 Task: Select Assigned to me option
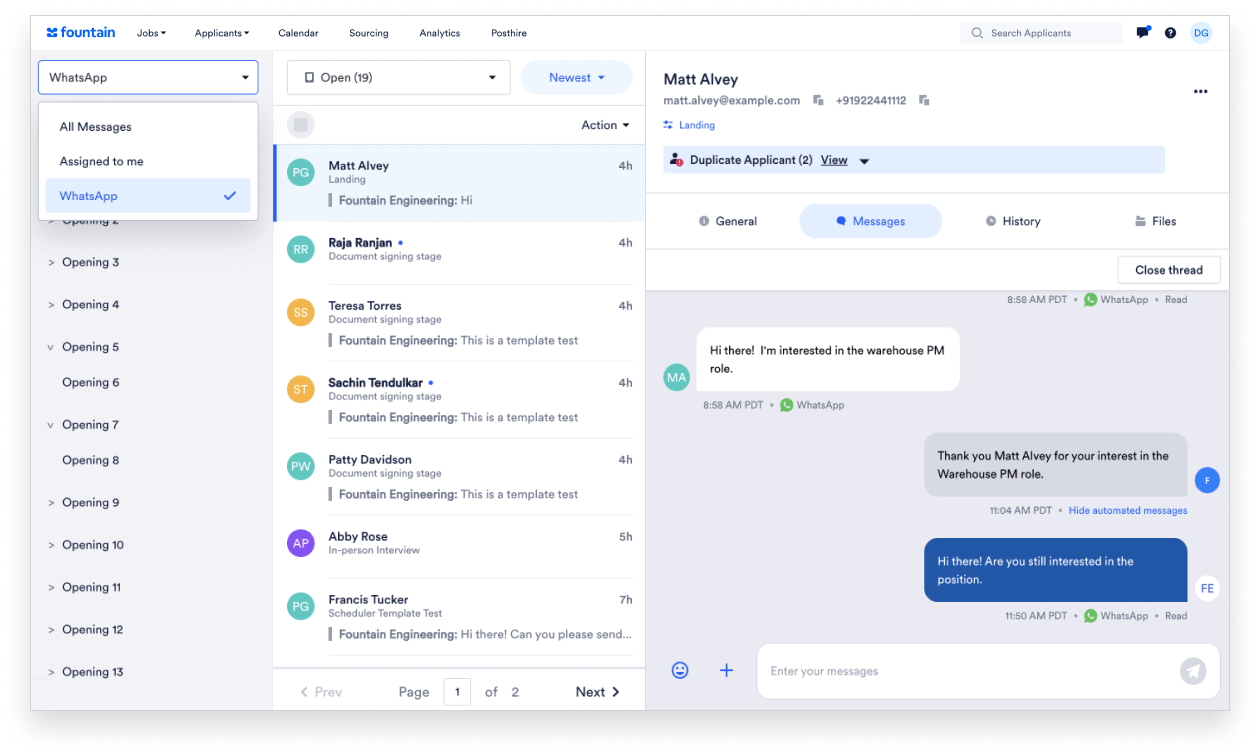click(x=148, y=161)
